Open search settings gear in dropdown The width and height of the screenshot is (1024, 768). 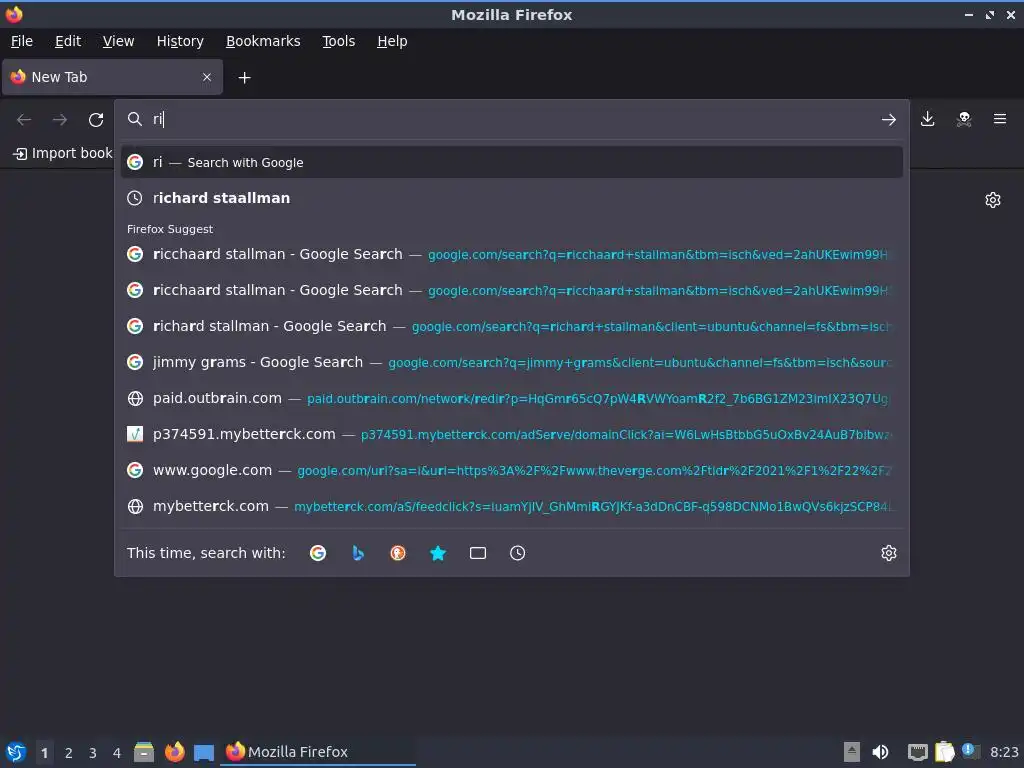click(889, 553)
